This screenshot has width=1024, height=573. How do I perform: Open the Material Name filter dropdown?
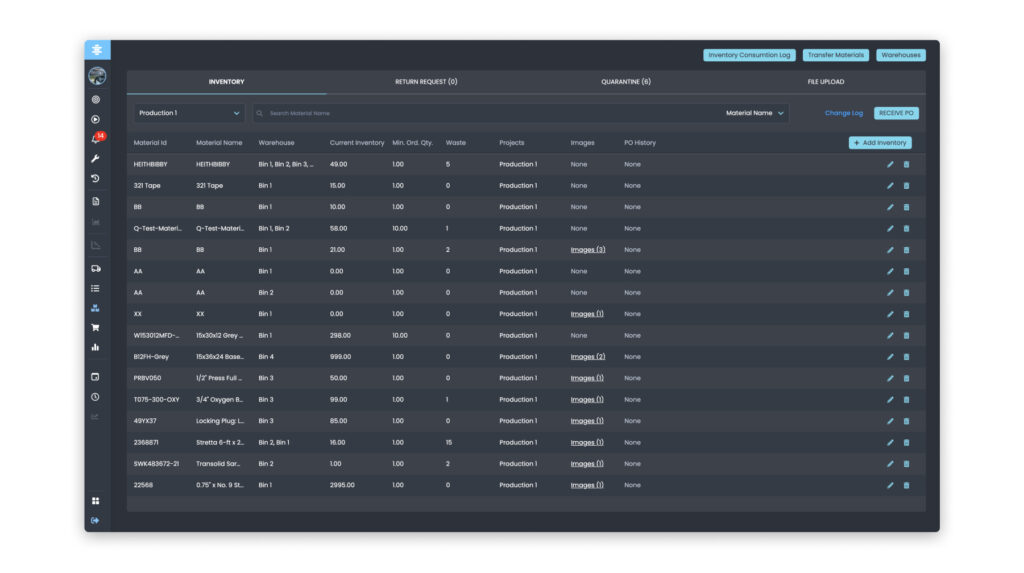[x=754, y=113]
